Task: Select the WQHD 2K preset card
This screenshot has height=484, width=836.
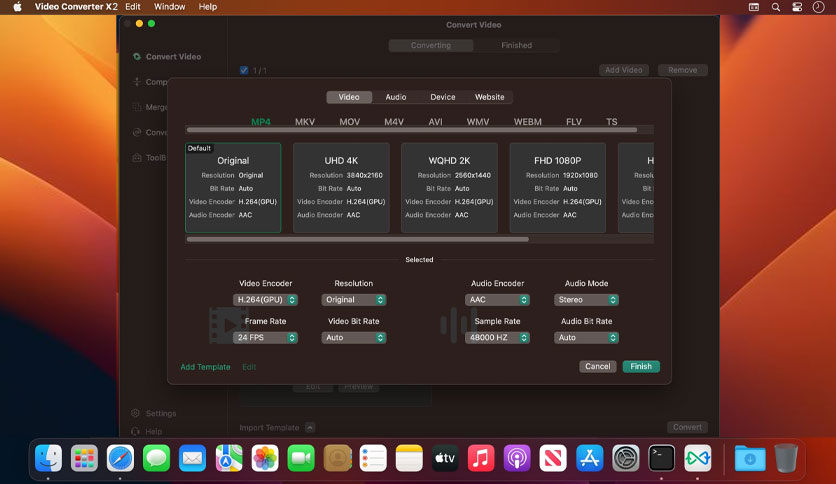Action: (x=449, y=188)
